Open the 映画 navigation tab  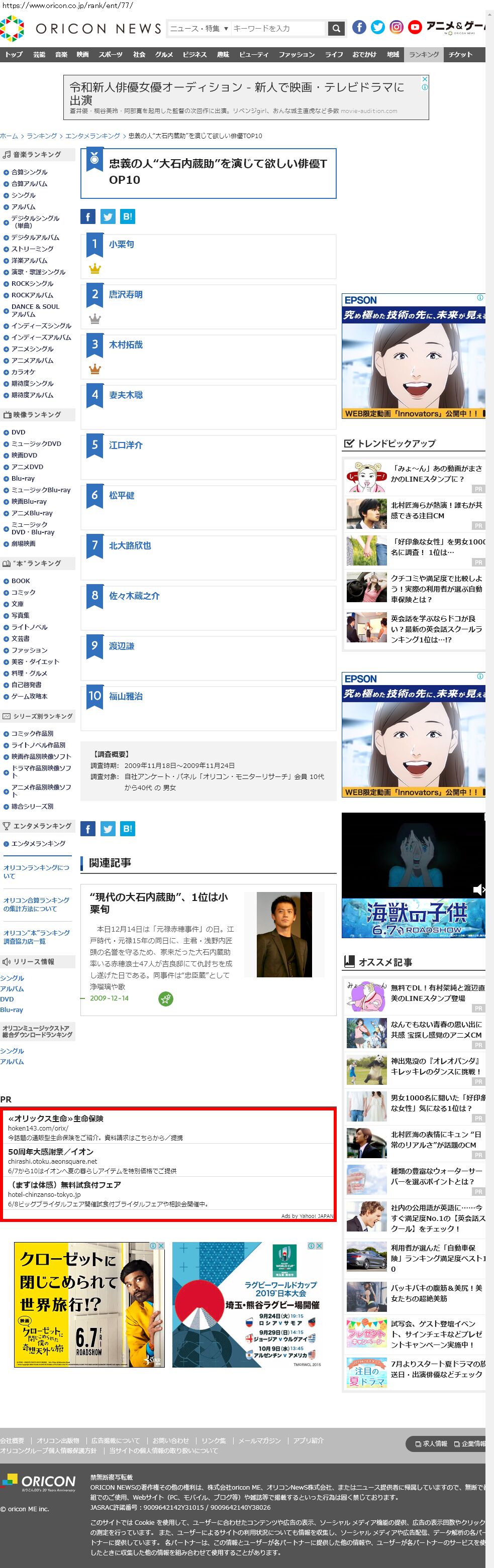pyautogui.click(x=82, y=55)
